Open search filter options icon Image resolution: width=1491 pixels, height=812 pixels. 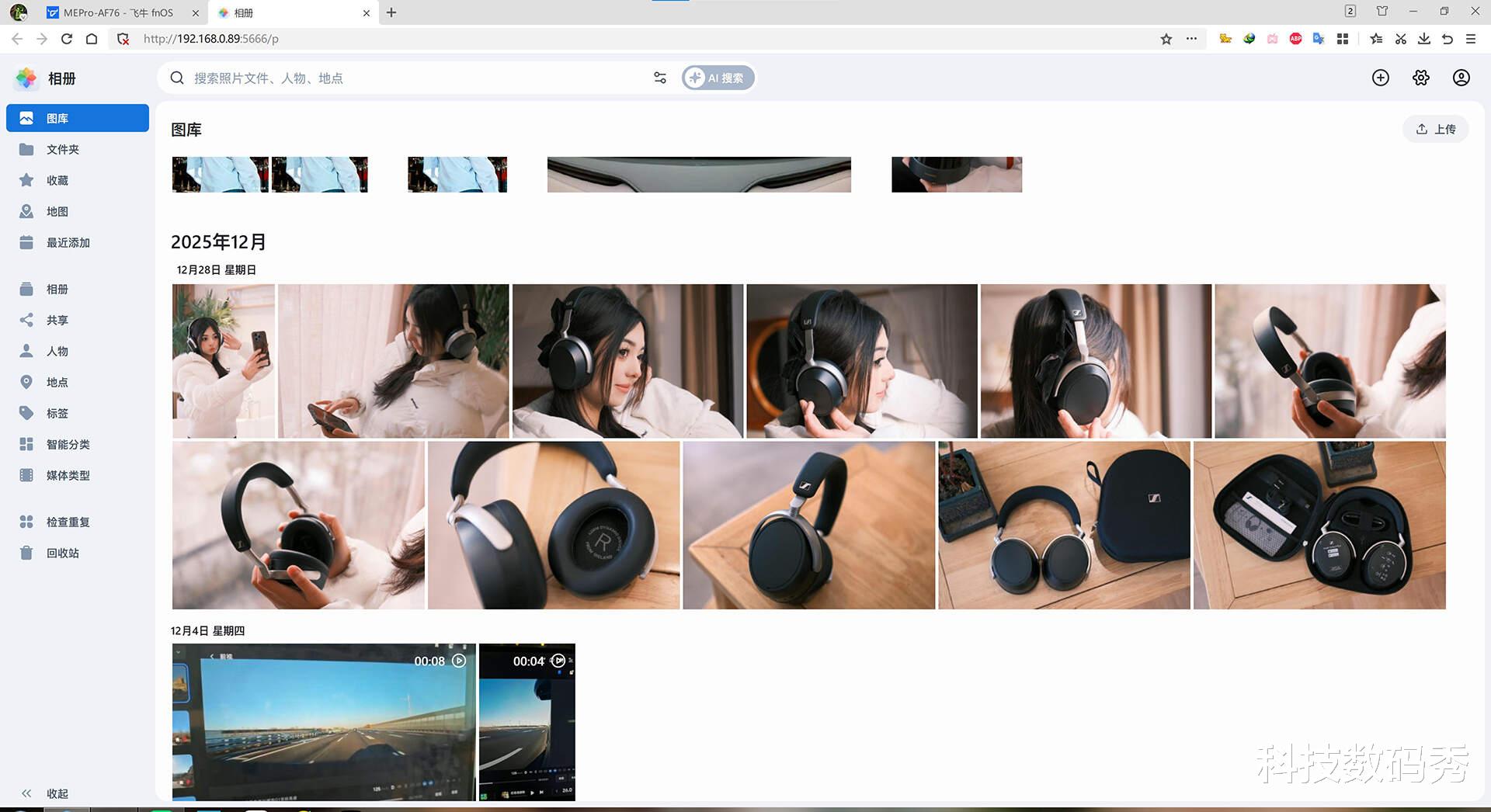point(660,78)
